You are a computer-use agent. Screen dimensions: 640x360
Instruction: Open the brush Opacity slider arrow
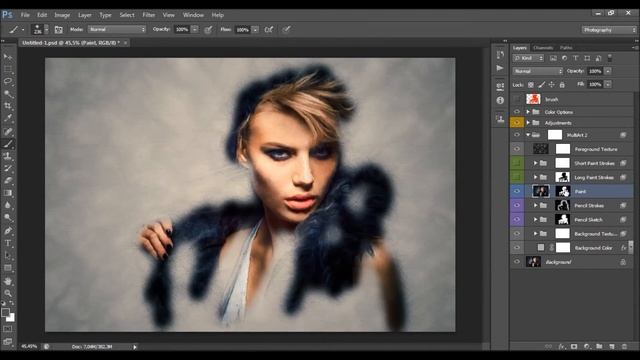(x=195, y=29)
